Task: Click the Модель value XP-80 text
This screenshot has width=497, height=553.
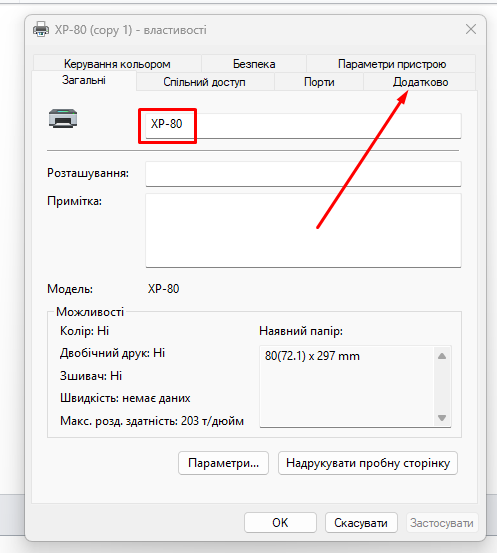Action: pos(163,289)
